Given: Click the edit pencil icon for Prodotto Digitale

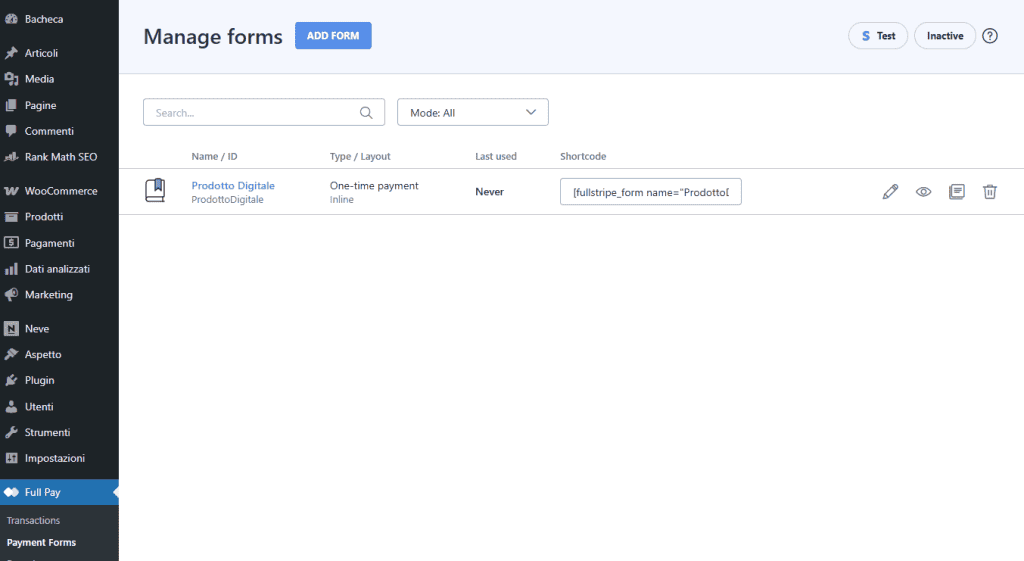Looking at the screenshot, I should point(890,191).
